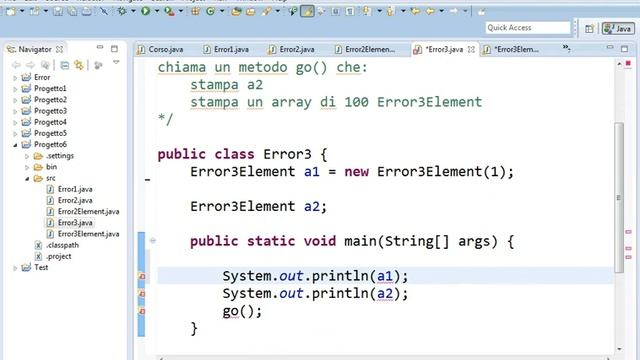The height and width of the screenshot is (360, 640).
Task: Select Progetto5 in the Navigator tree
Action: pos(50,133)
